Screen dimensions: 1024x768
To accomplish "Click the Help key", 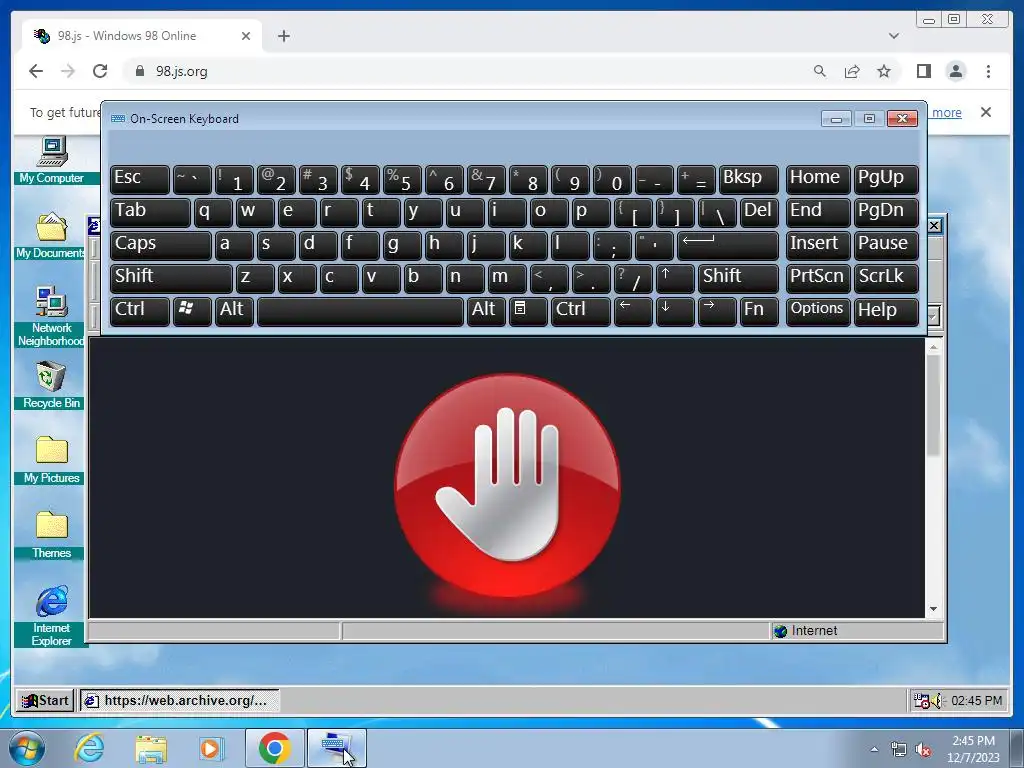I will coord(886,312).
